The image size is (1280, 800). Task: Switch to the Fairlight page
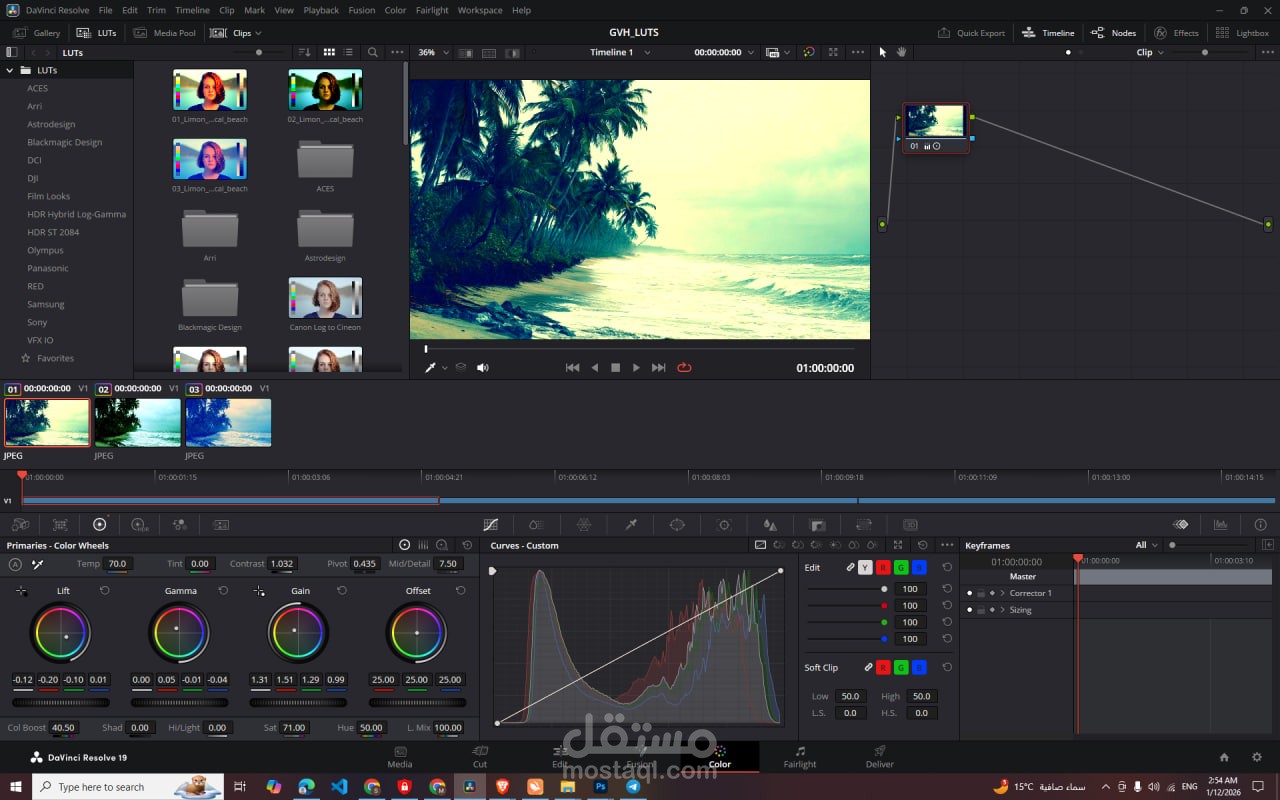(800, 757)
